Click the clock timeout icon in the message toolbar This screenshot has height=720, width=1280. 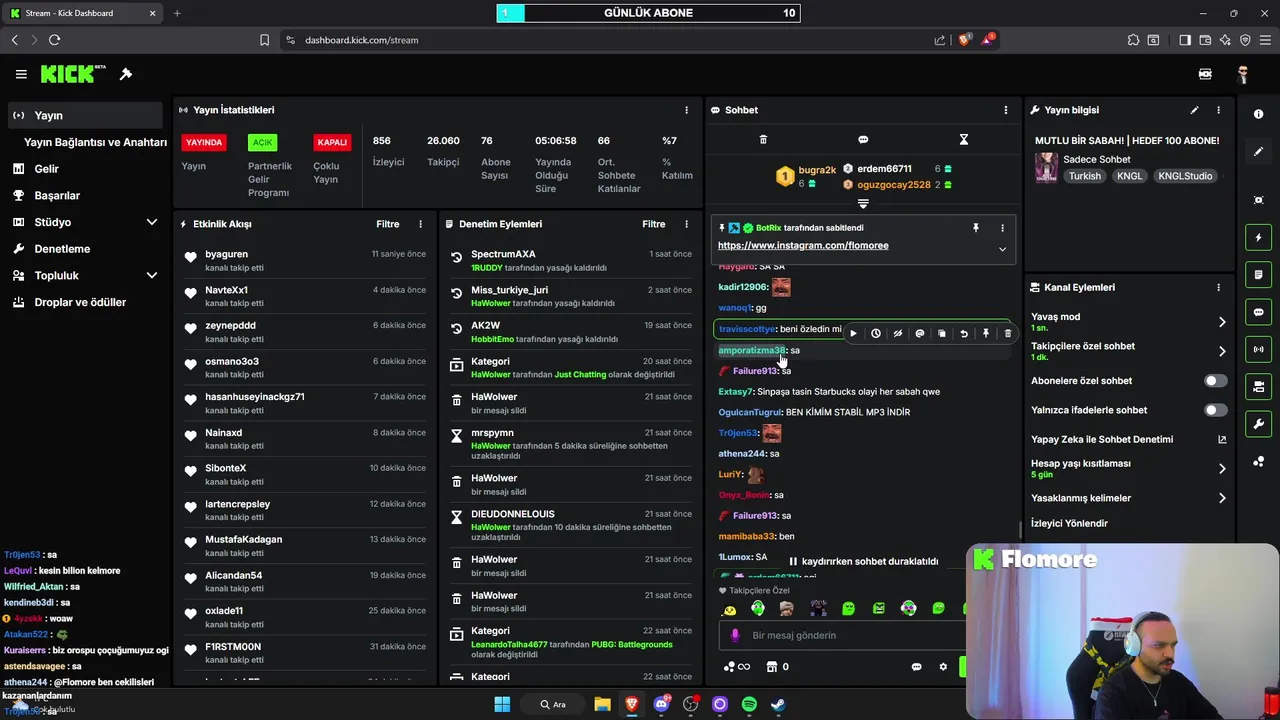(x=875, y=334)
